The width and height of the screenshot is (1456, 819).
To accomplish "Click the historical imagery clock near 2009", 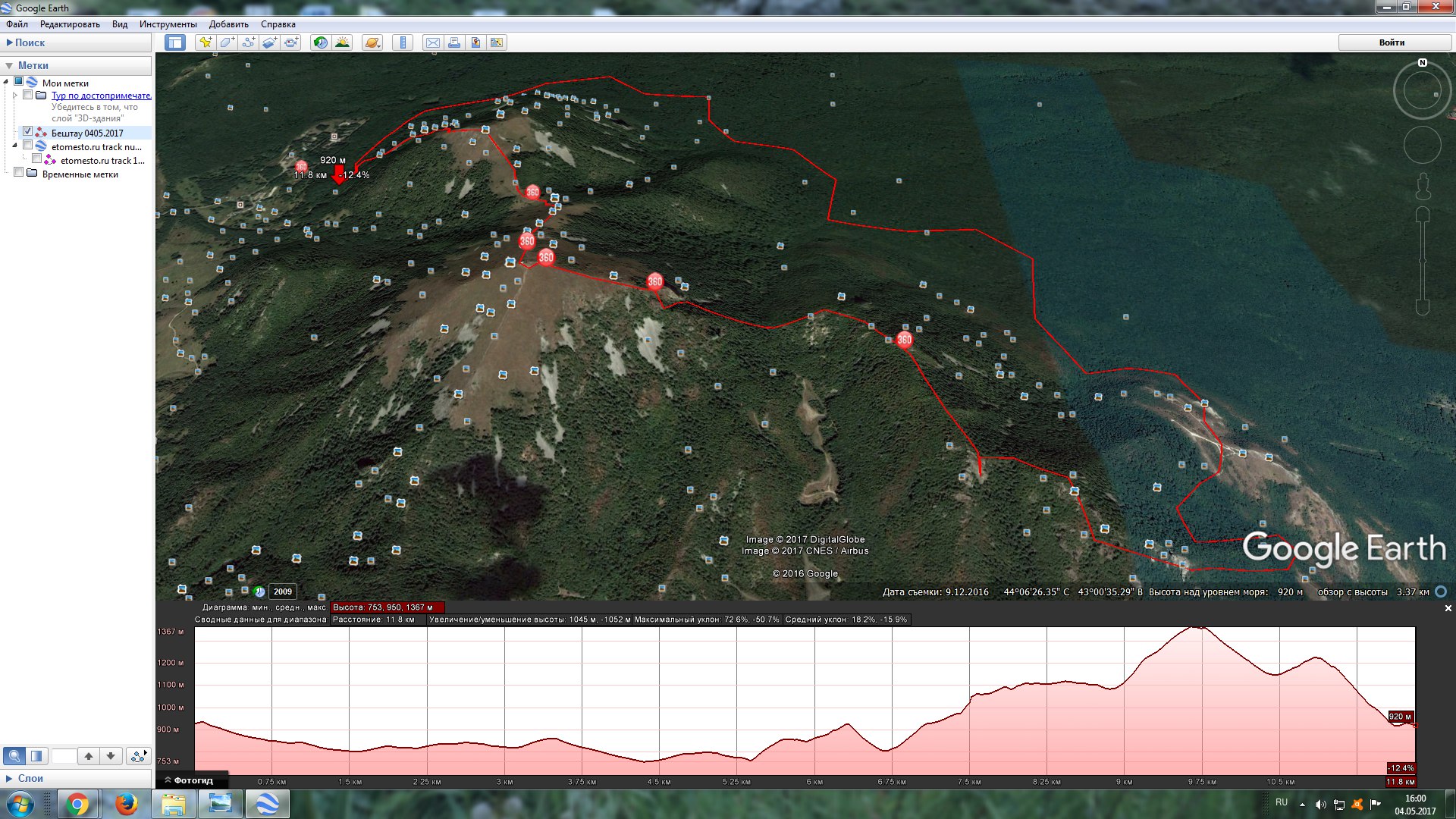I will pos(259,591).
